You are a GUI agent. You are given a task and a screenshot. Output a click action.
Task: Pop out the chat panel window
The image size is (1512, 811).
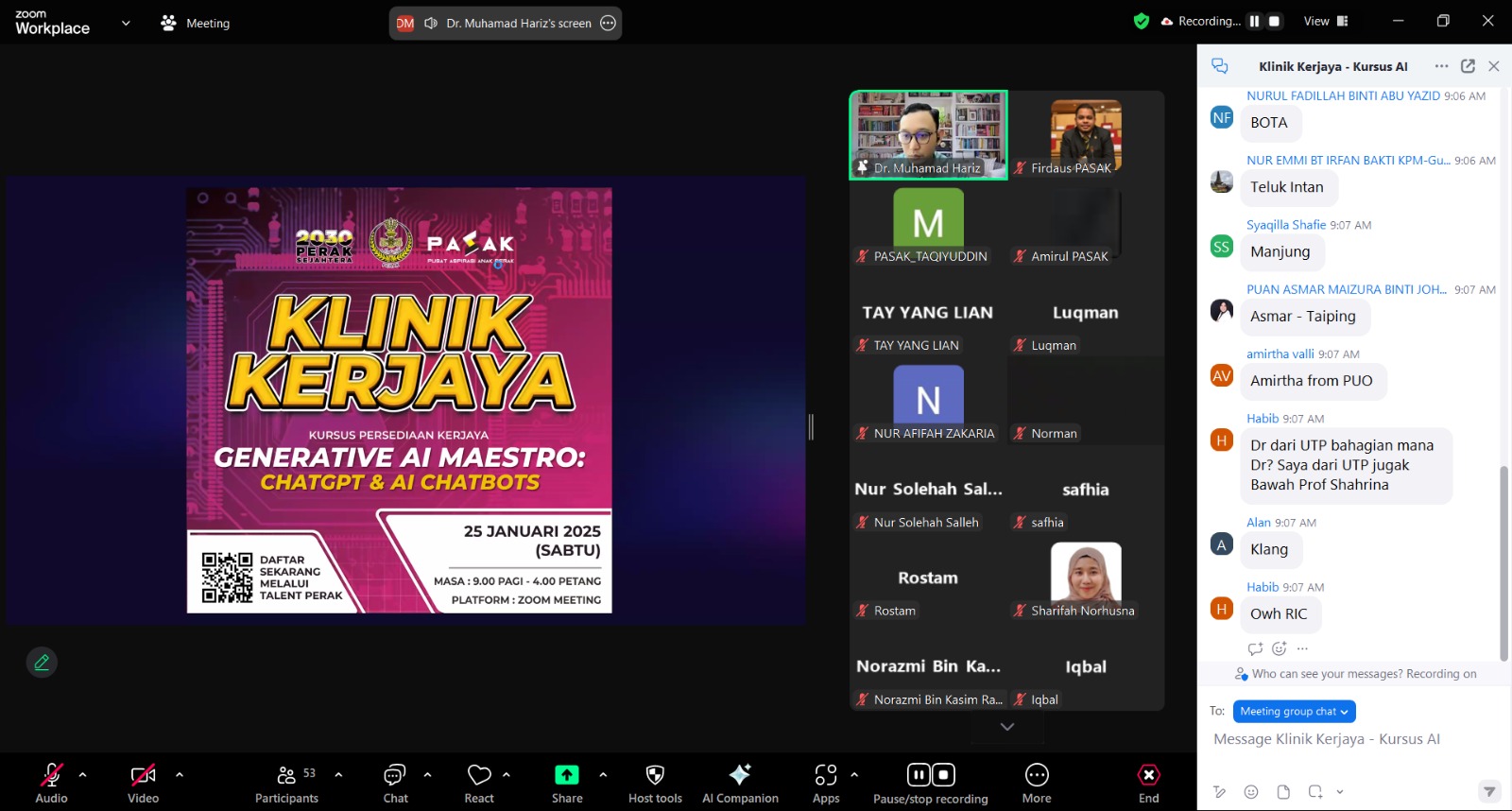pyautogui.click(x=1468, y=66)
